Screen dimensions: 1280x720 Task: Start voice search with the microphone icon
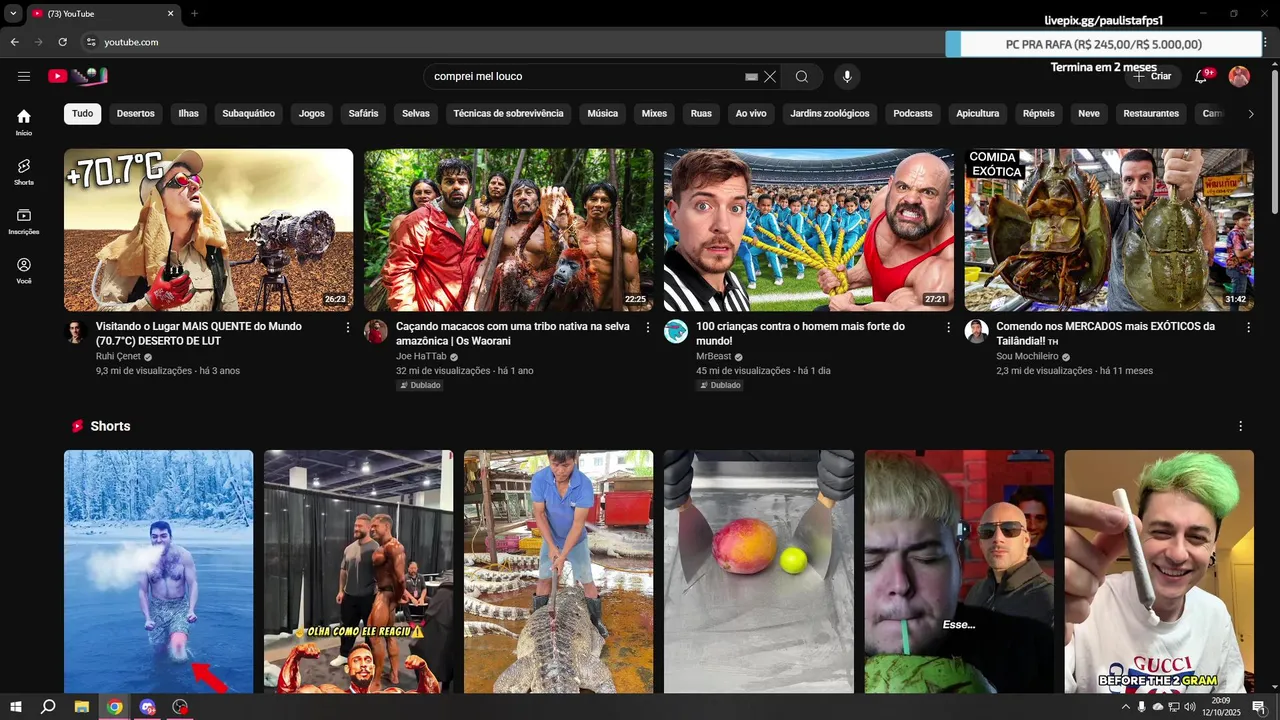click(x=847, y=76)
